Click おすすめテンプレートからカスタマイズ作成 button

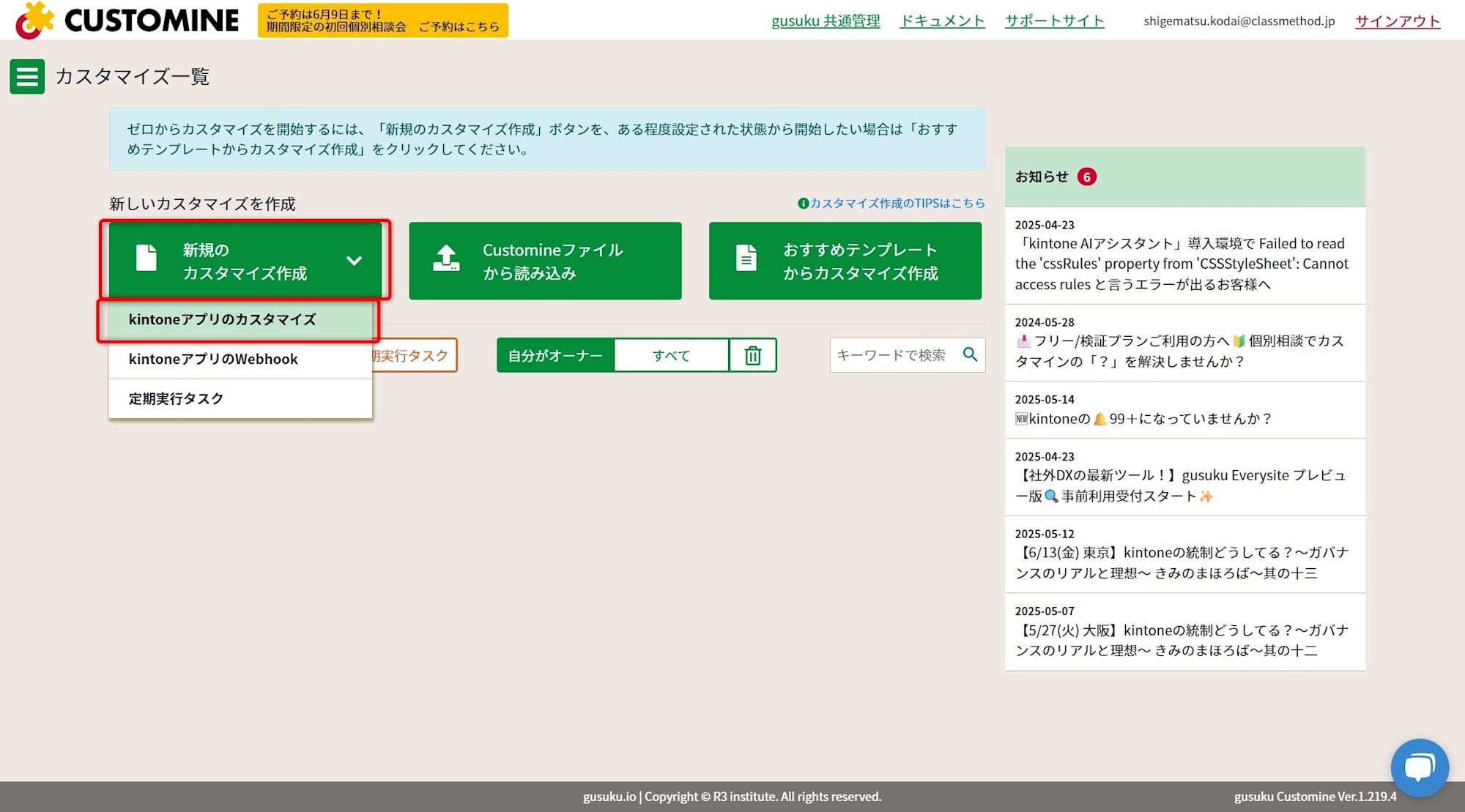pos(845,261)
